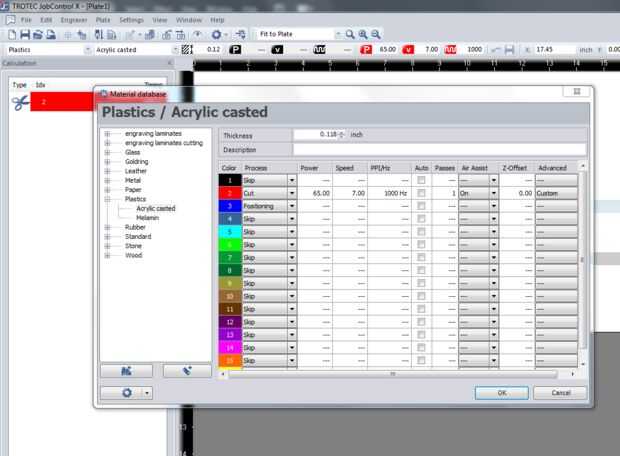620x456 pixels.
Task: Toggle Auto checkbox for color 4 row
Action: point(422,219)
